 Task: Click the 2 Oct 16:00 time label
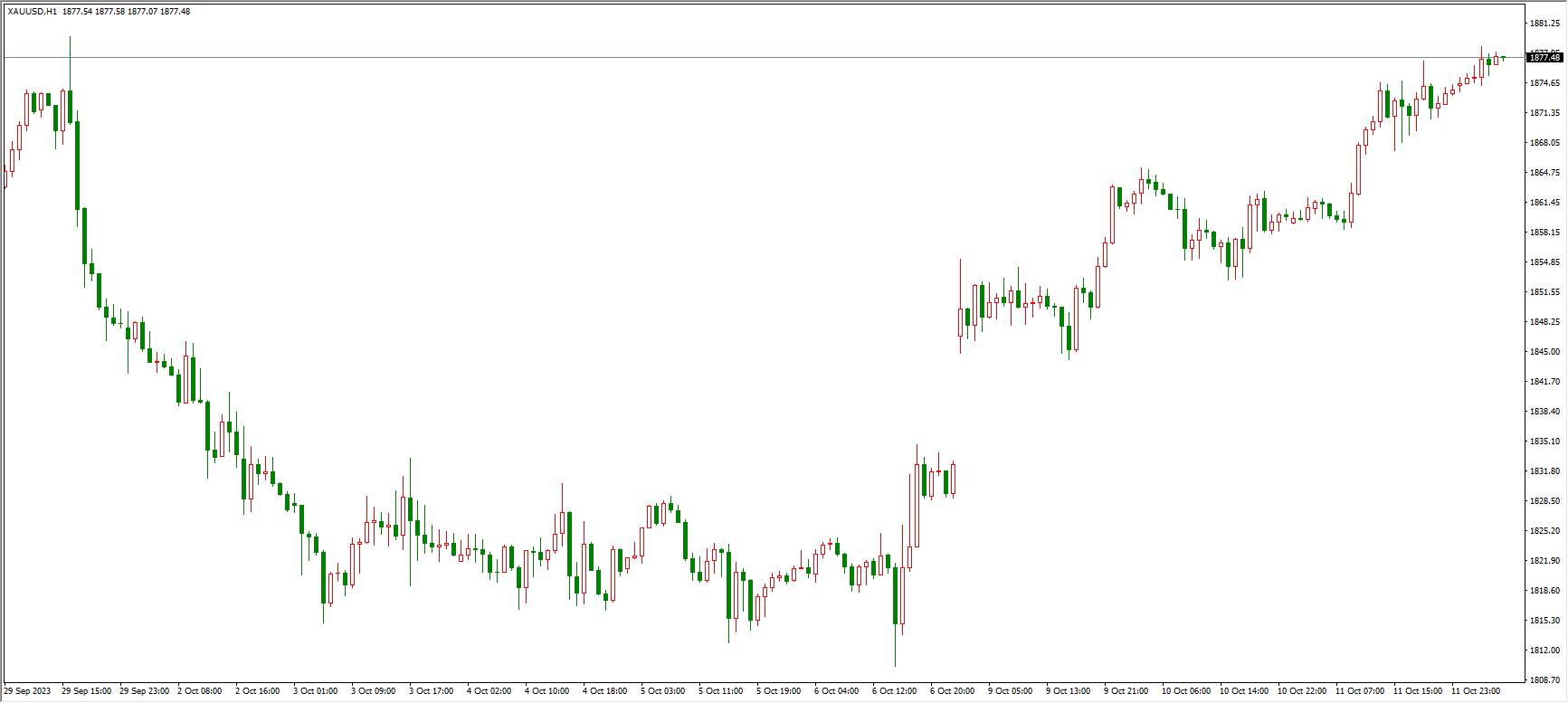(258, 692)
